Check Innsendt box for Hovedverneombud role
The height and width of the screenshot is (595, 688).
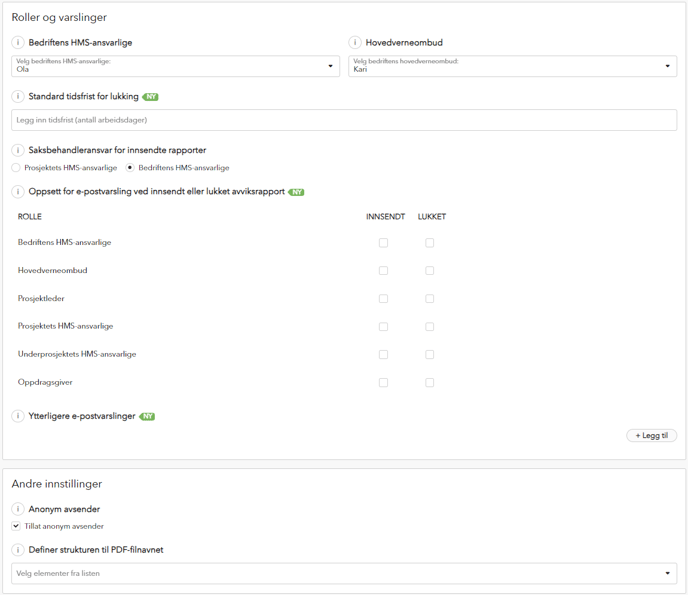tap(383, 271)
